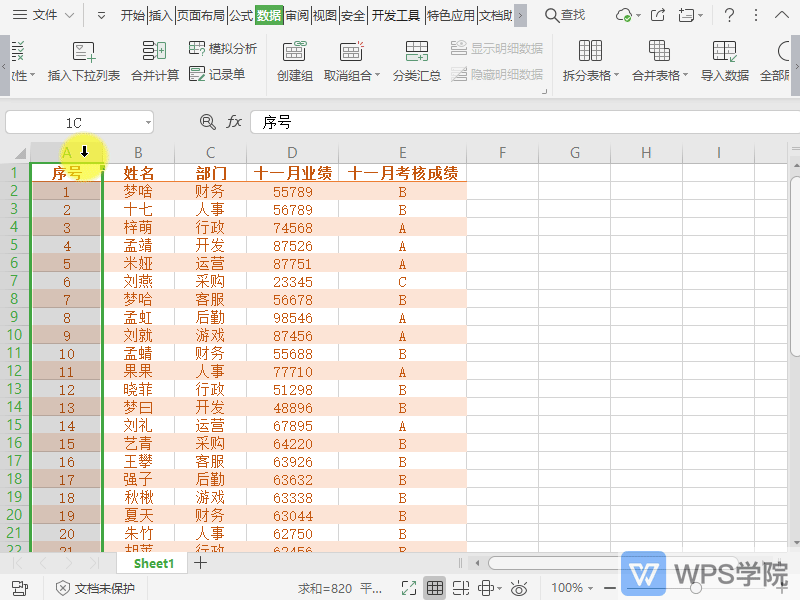800x600 pixels.
Task: Click the 插入下拉列表 icon
Action: coord(84,52)
